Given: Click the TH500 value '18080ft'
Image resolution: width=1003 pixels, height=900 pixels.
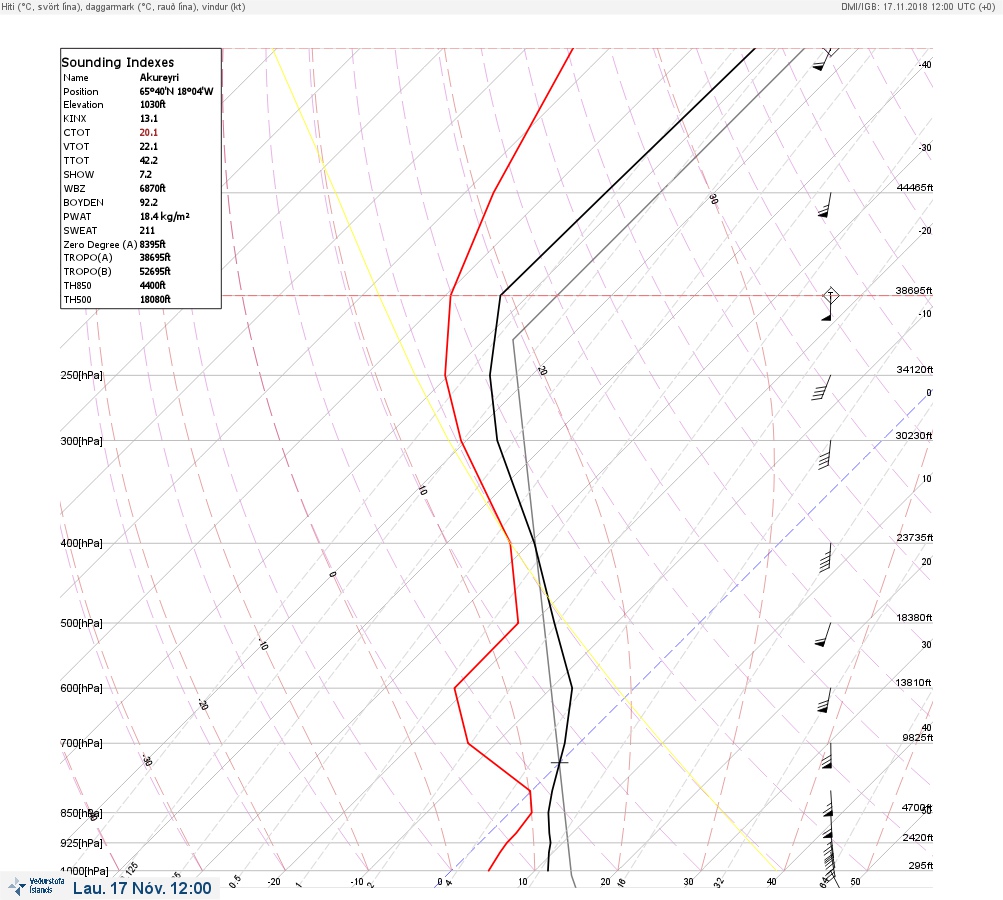Looking at the screenshot, I should [155, 299].
